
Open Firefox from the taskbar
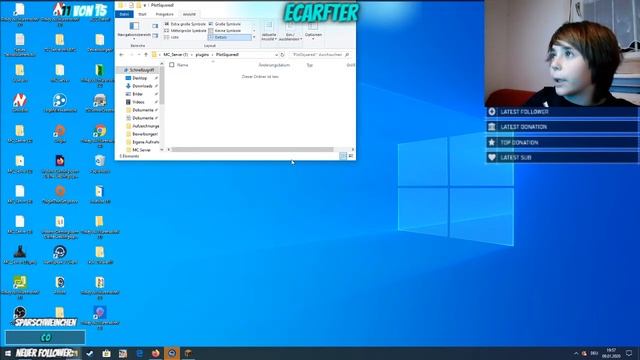[x=156, y=353]
